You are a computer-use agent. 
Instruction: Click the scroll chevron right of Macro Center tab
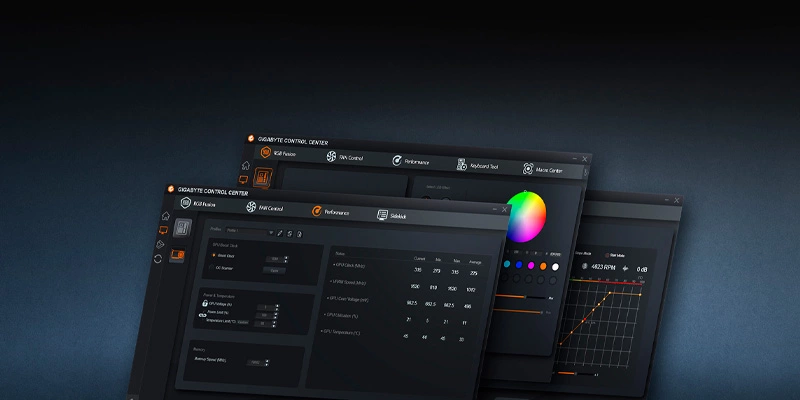tap(586, 172)
